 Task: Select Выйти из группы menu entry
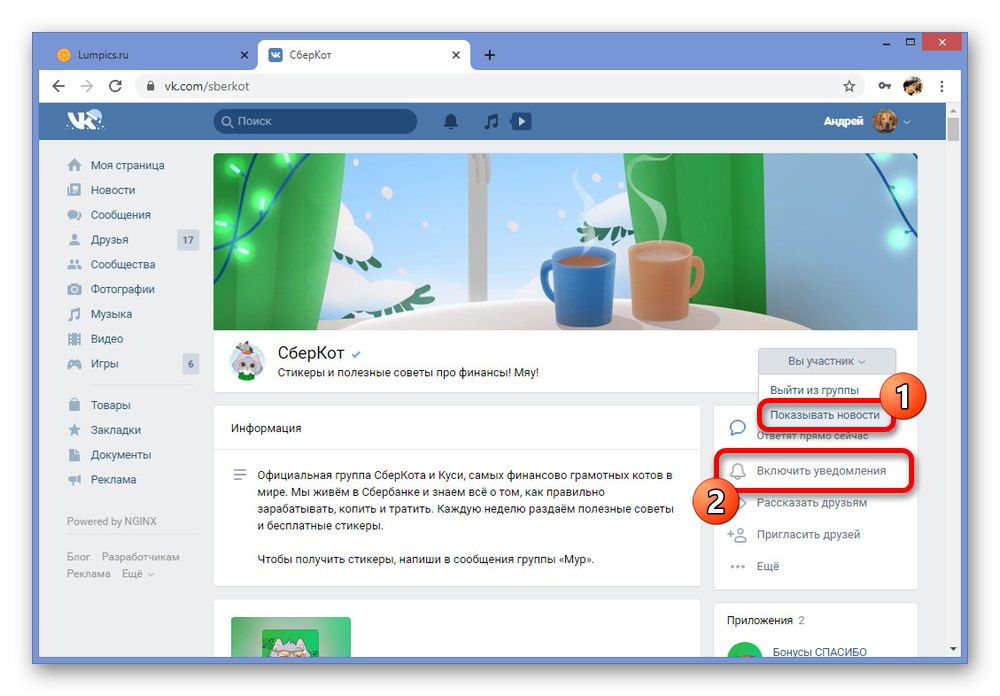pos(814,390)
